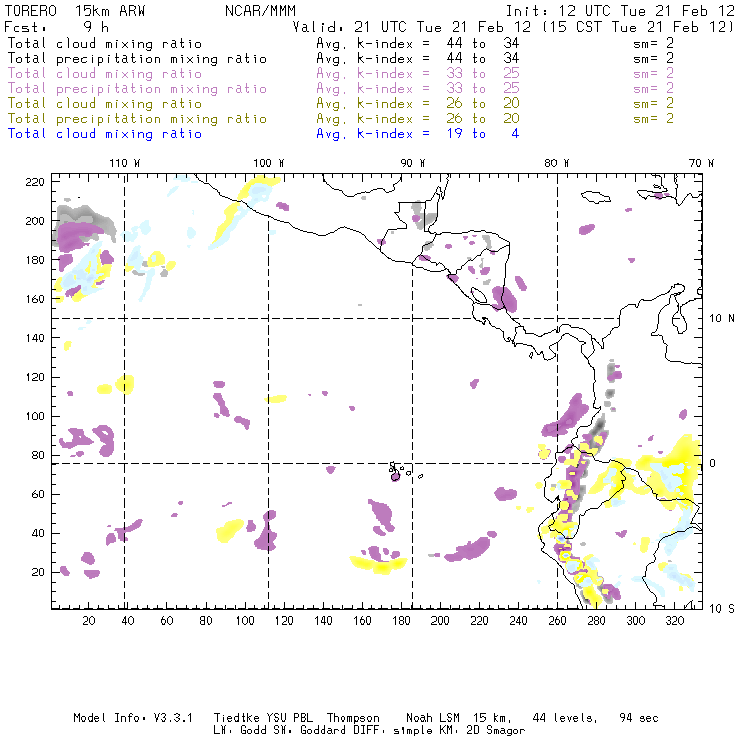Screen dimensions: 740x740
Task: Click the purple "Total precipitation mixing ratio" legend line
Action: pyautogui.click(x=137, y=89)
